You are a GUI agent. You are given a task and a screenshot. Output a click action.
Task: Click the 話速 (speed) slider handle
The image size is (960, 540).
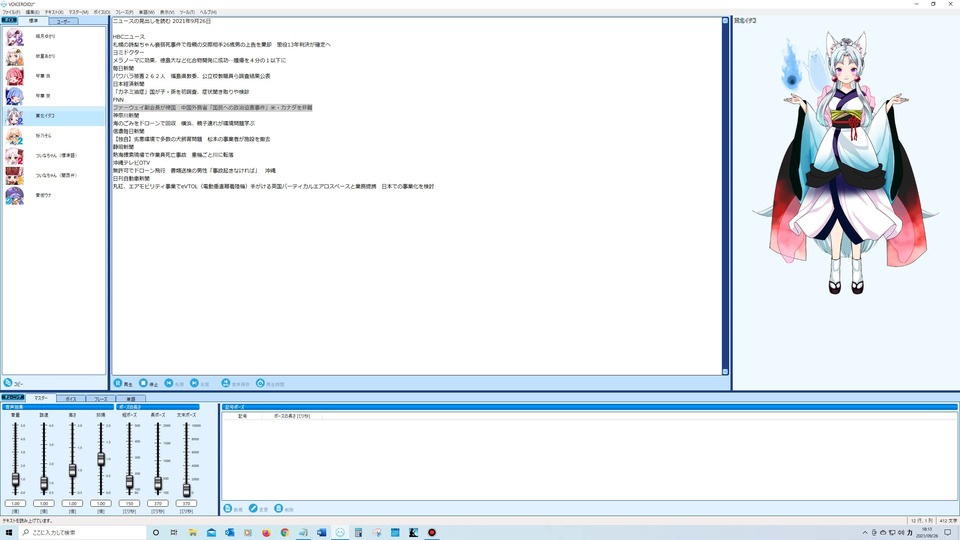click(x=44, y=484)
